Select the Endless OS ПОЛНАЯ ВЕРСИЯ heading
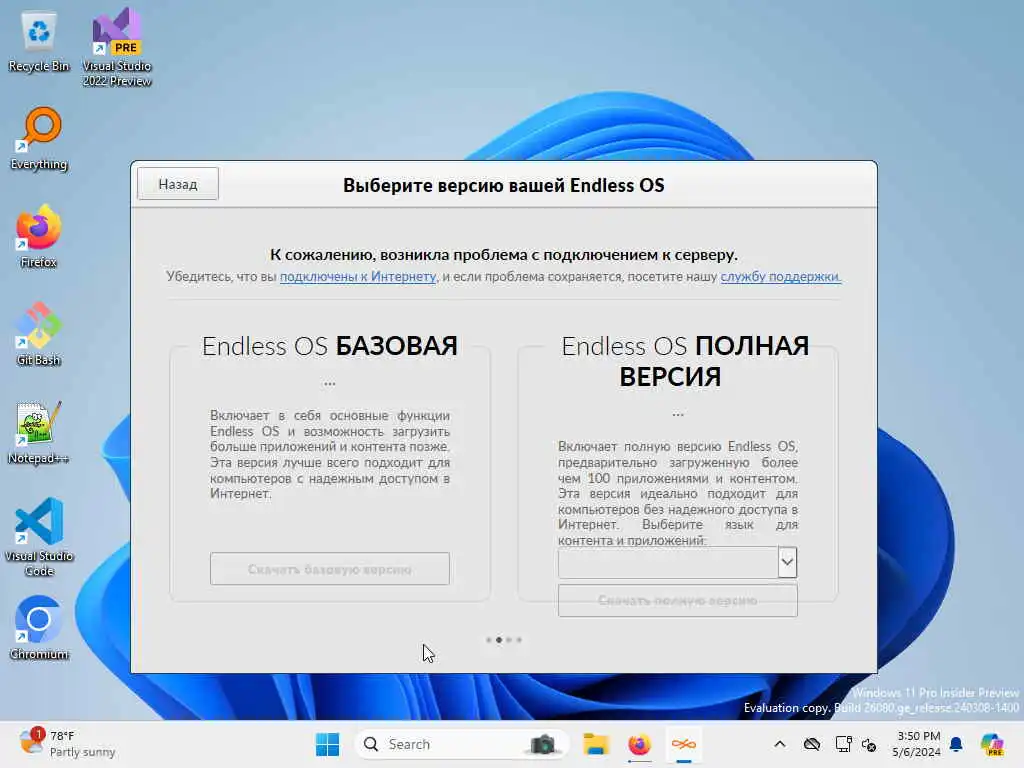 [685, 361]
